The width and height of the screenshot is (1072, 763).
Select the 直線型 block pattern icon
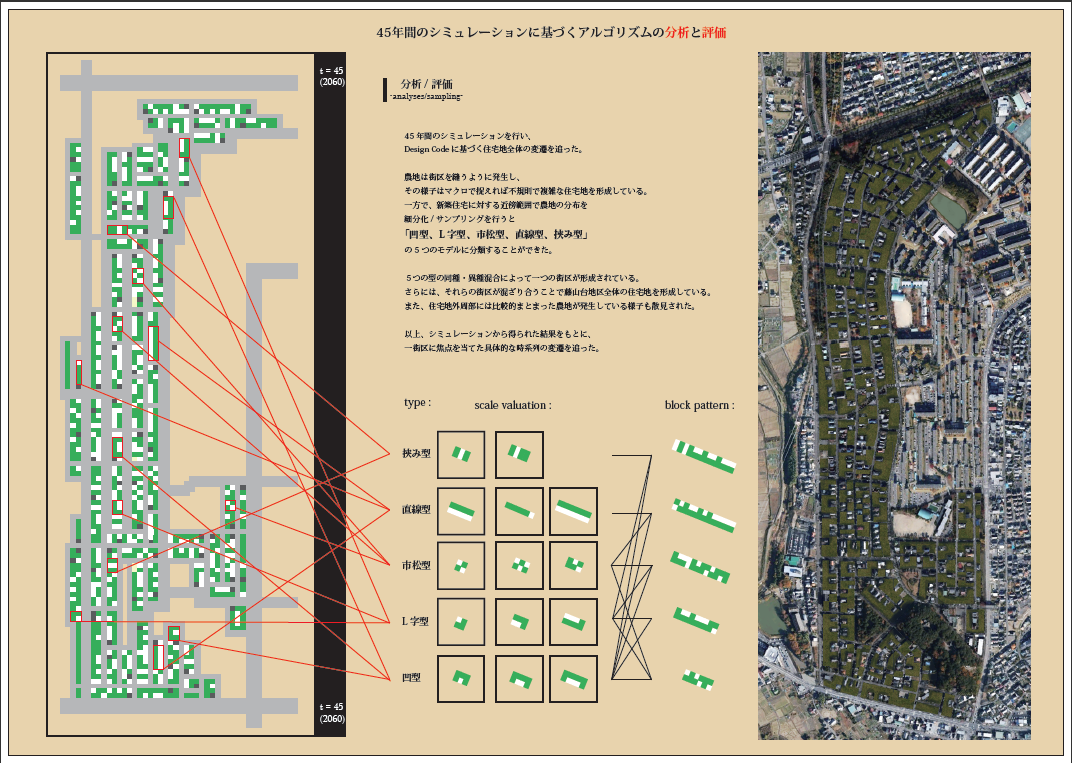pos(705,514)
